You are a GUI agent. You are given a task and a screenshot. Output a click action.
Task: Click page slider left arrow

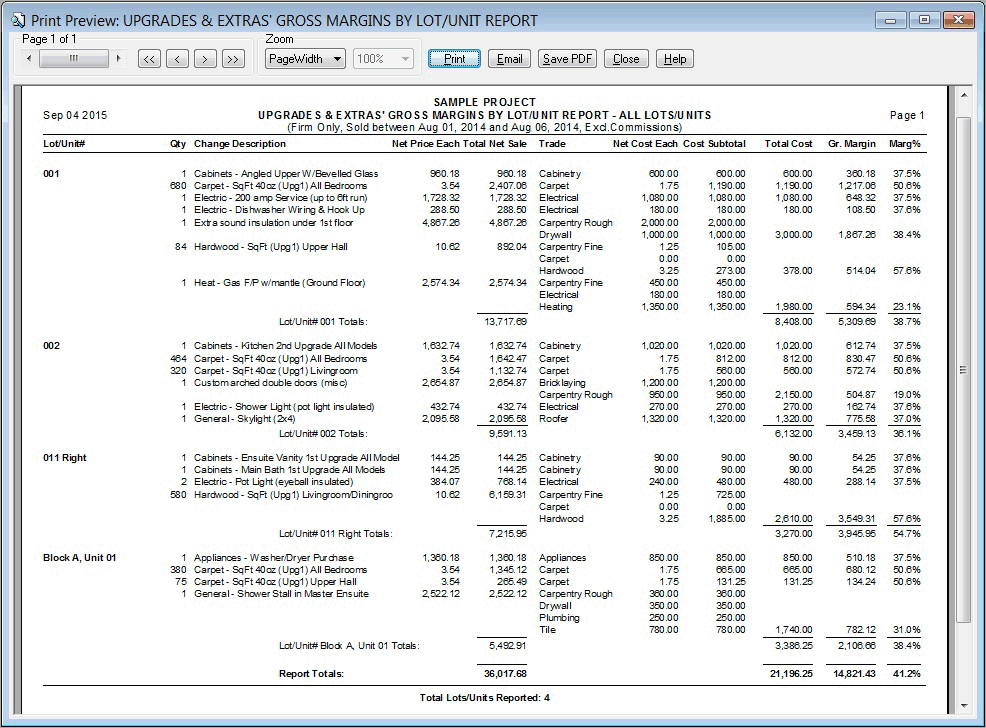[28, 58]
